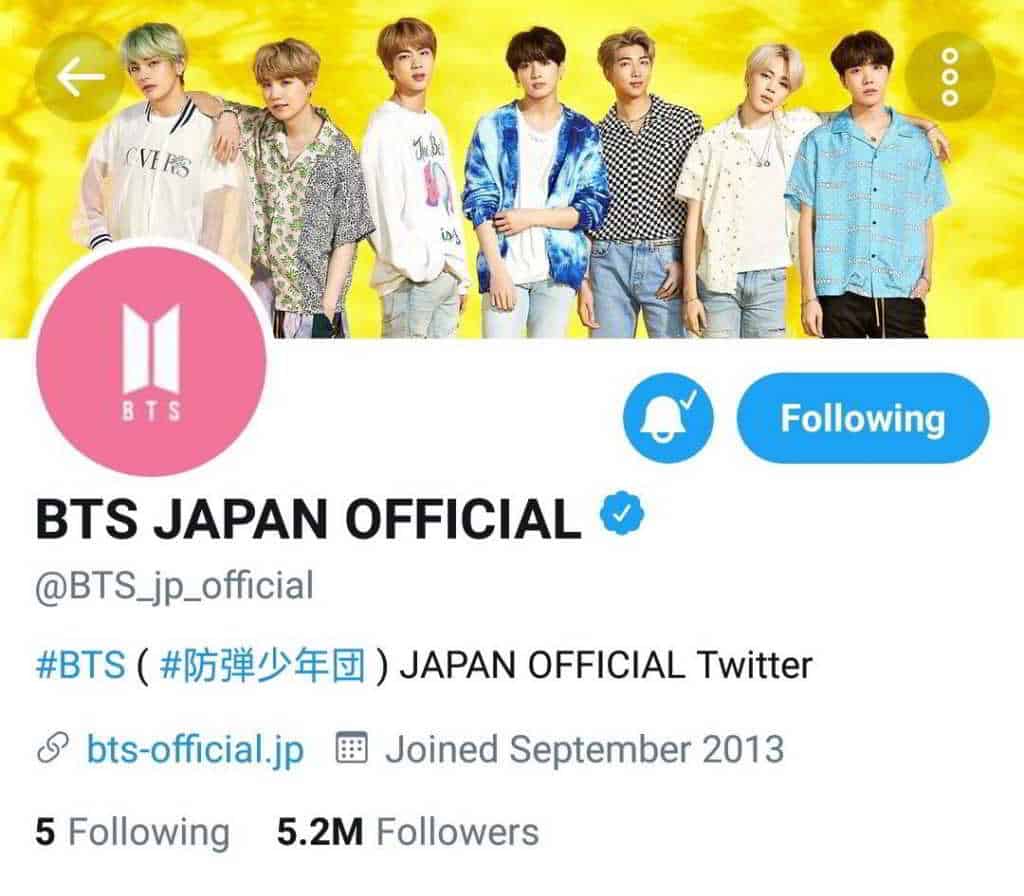Click the chain link icon beside the website

53,750
